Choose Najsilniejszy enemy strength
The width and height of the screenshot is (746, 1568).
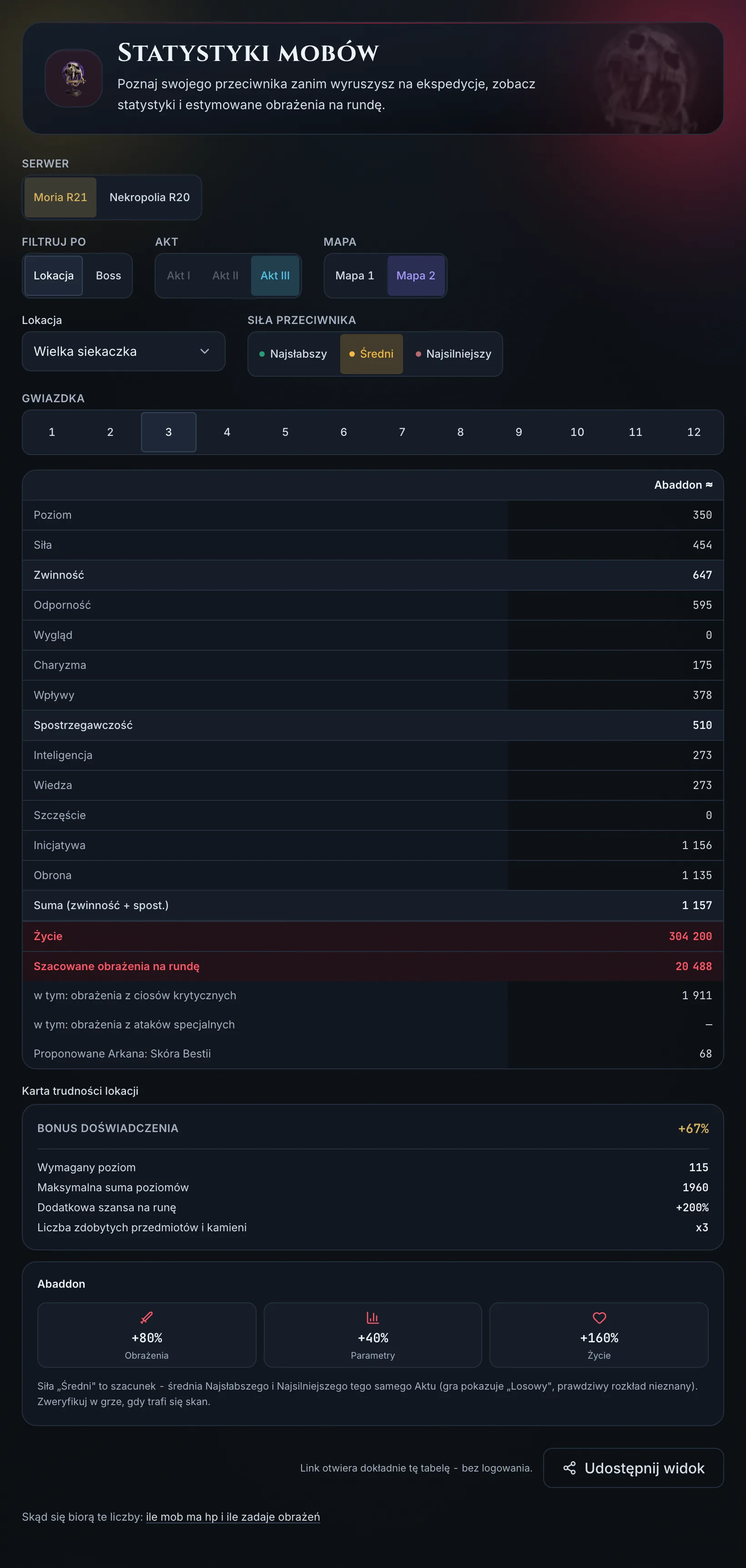[454, 354]
